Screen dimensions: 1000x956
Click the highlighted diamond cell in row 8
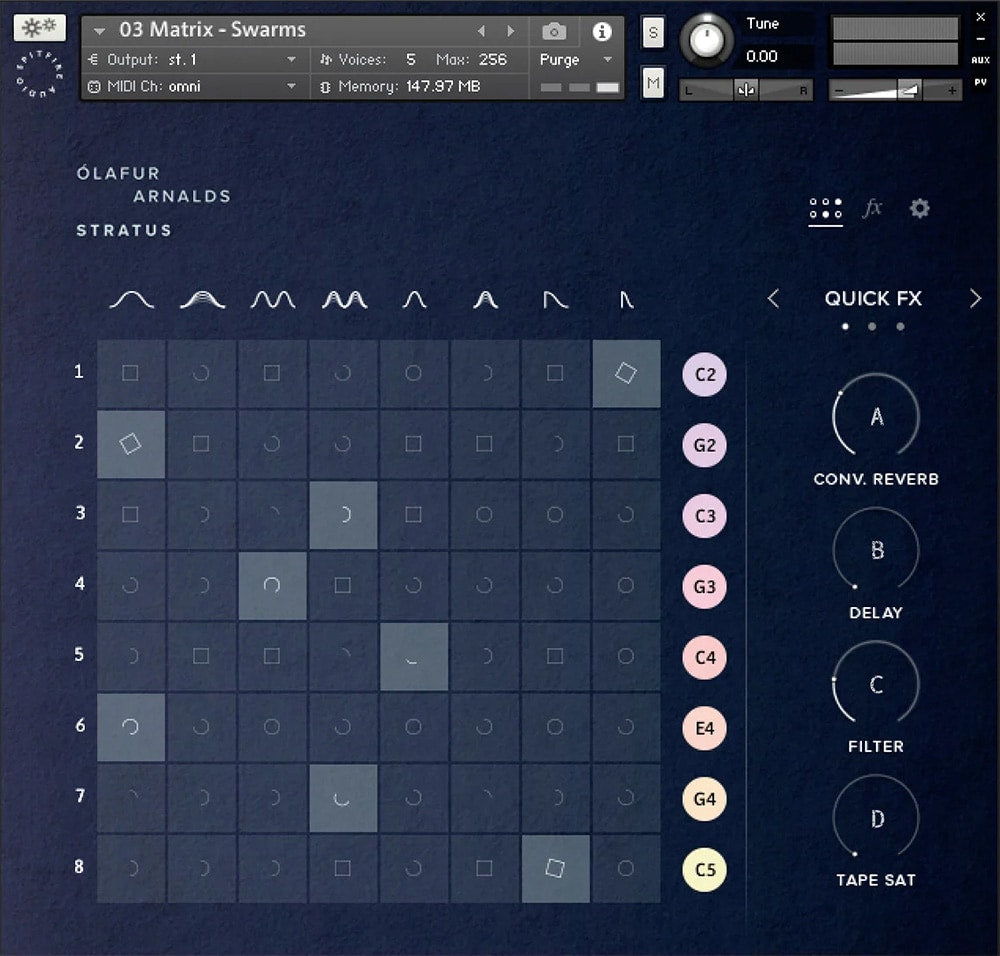pos(556,869)
